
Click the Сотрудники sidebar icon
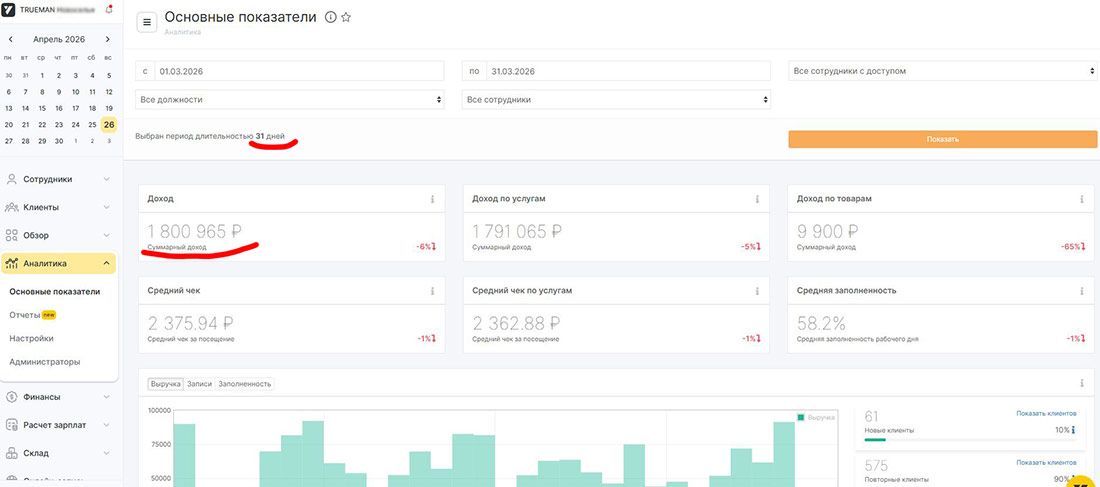tap(12, 179)
